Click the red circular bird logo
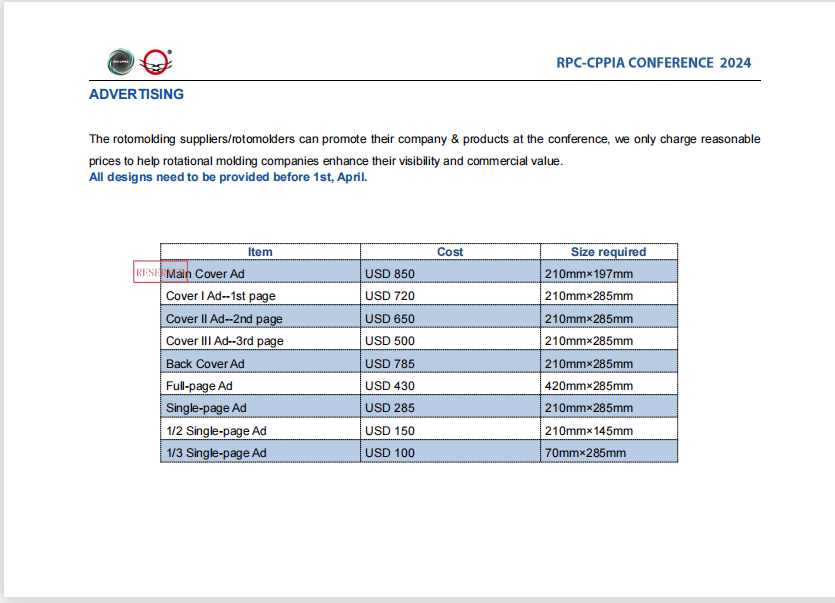The width and height of the screenshot is (835, 603). pos(156,62)
